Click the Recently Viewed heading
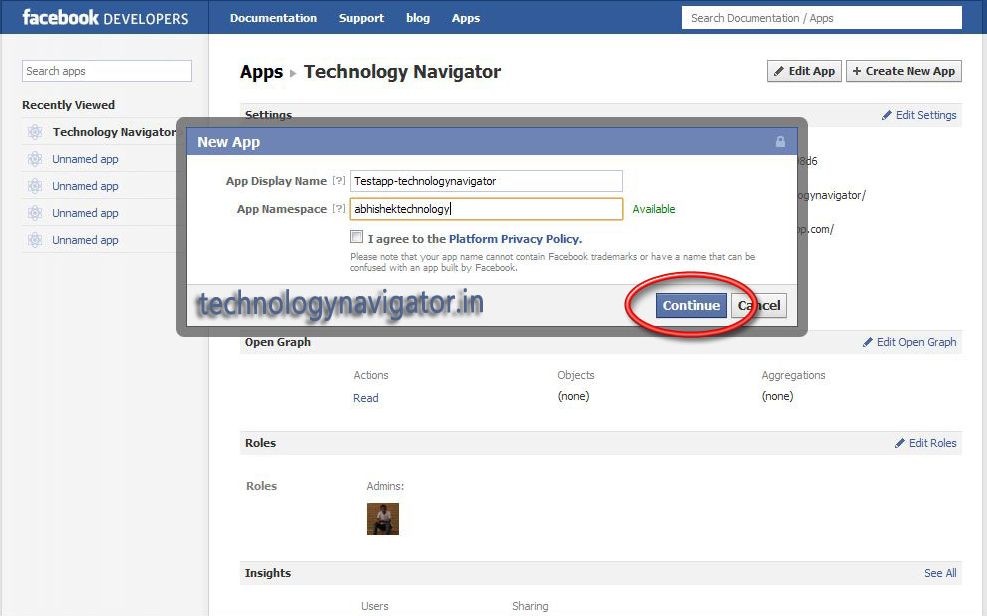Image resolution: width=987 pixels, height=616 pixels. tap(69, 105)
